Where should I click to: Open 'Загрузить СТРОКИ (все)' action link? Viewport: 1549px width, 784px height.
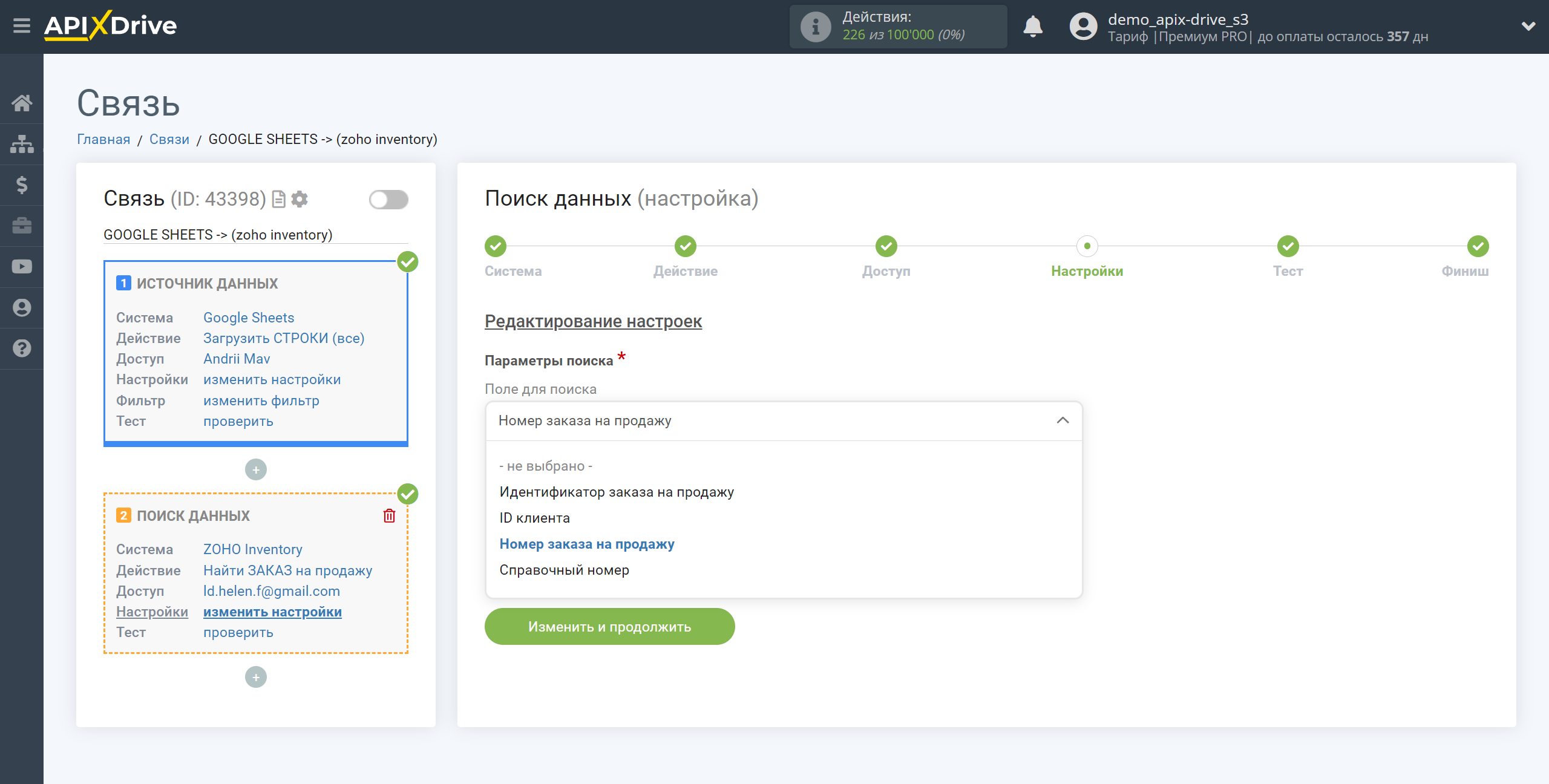[284, 338]
